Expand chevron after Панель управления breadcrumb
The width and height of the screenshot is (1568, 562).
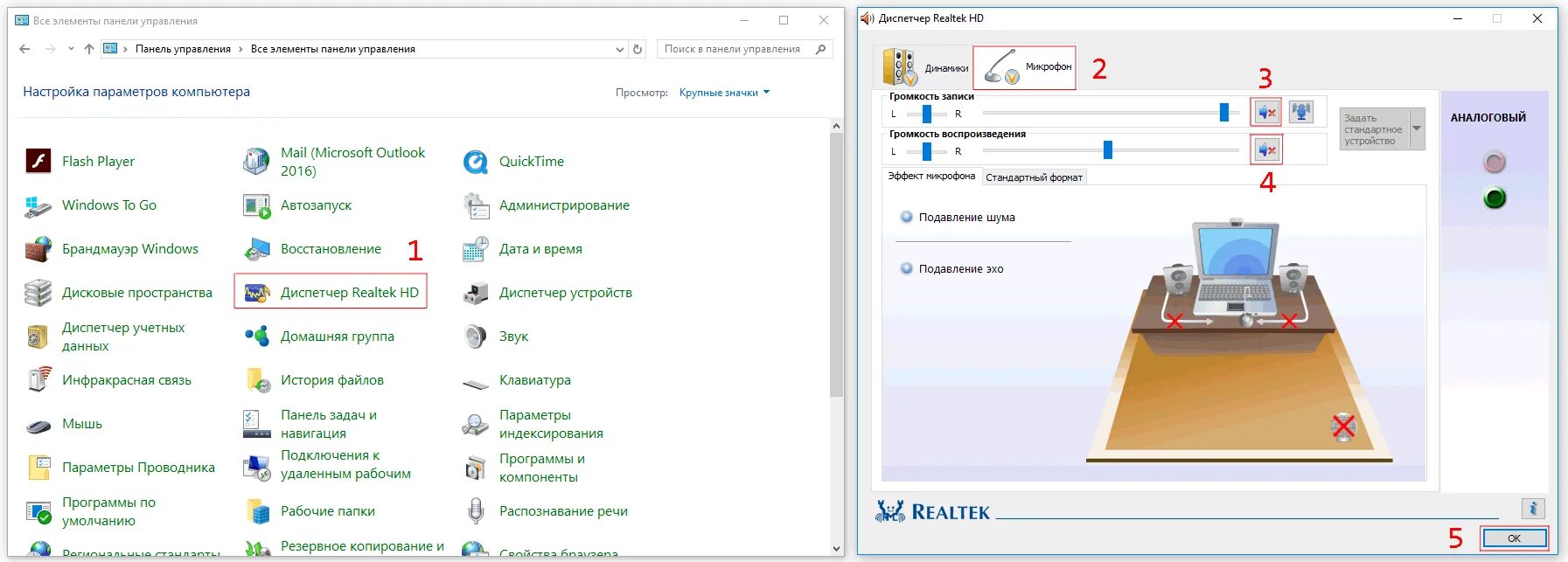pyautogui.click(x=240, y=50)
